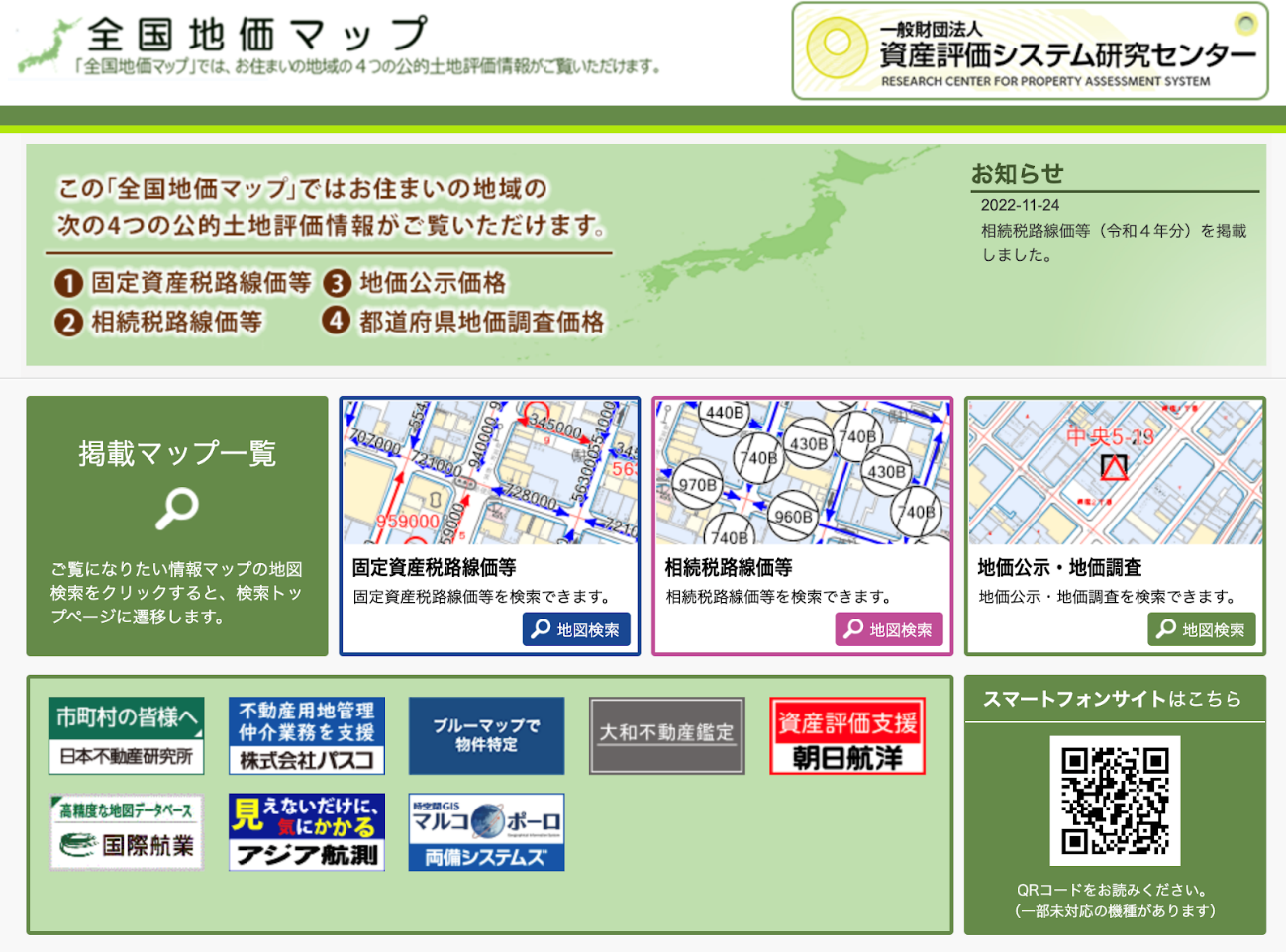
Task: Select the magnifying glass in 掲載マップ一覧 panel
Action: click(x=175, y=508)
